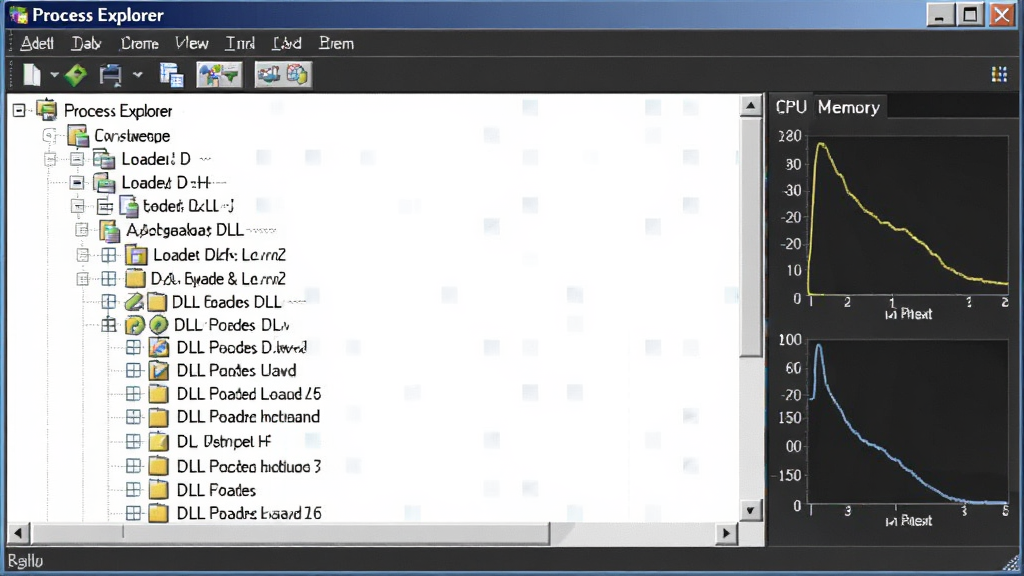Open the Crome menu
The image size is (1024, 576).
tap(140, 44)
